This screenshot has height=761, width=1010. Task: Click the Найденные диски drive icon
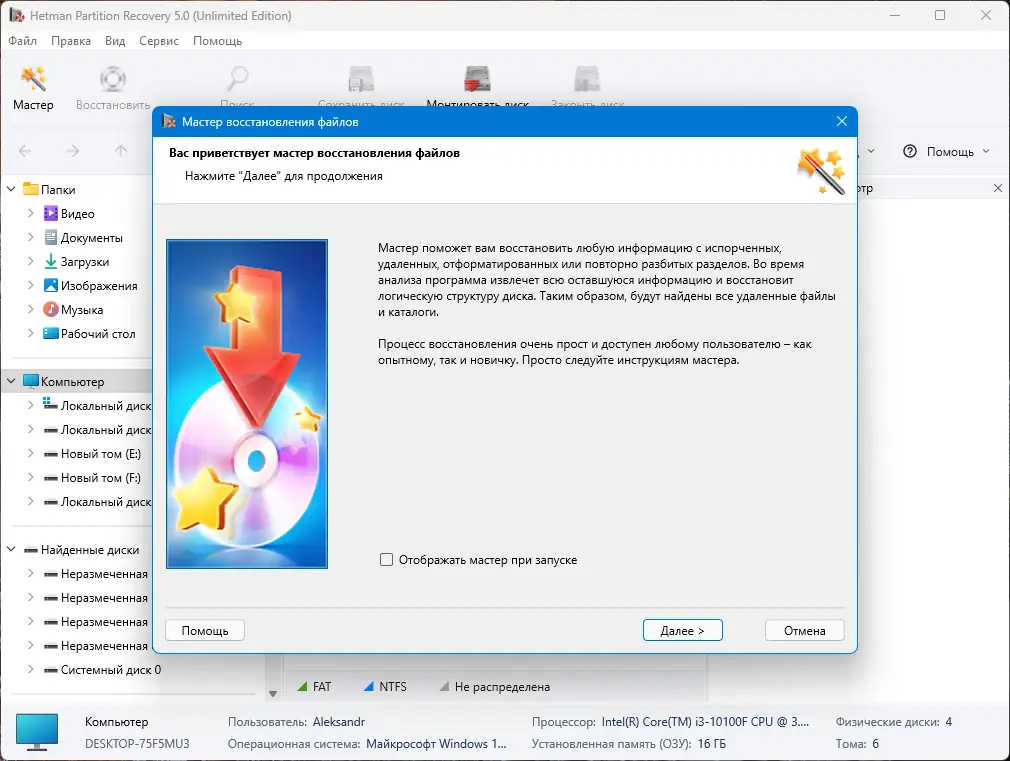31,550
